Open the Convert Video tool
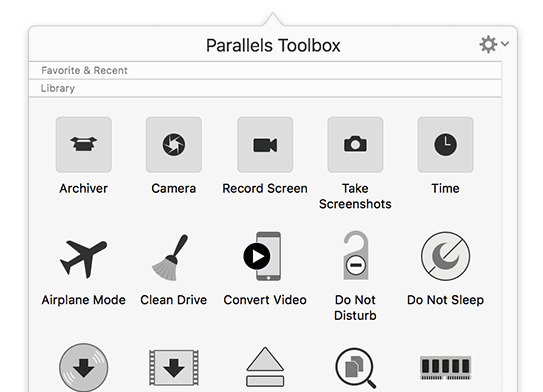The image size is (543, 392). 262,256
